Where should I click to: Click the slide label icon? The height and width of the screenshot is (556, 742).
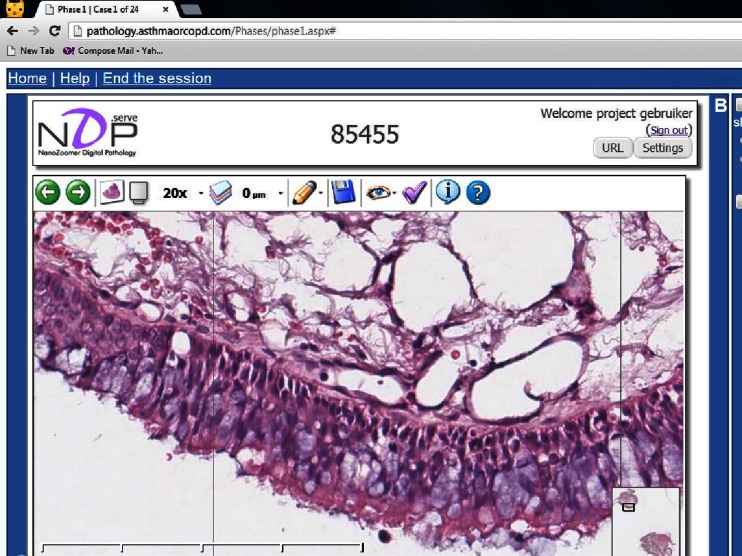click(139, 192)
